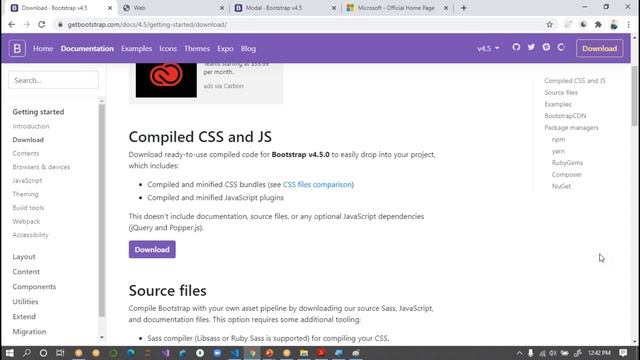This screenshot has width=640, height=360.
Task: Bookmark this page with the star icon
Action: 549,24
